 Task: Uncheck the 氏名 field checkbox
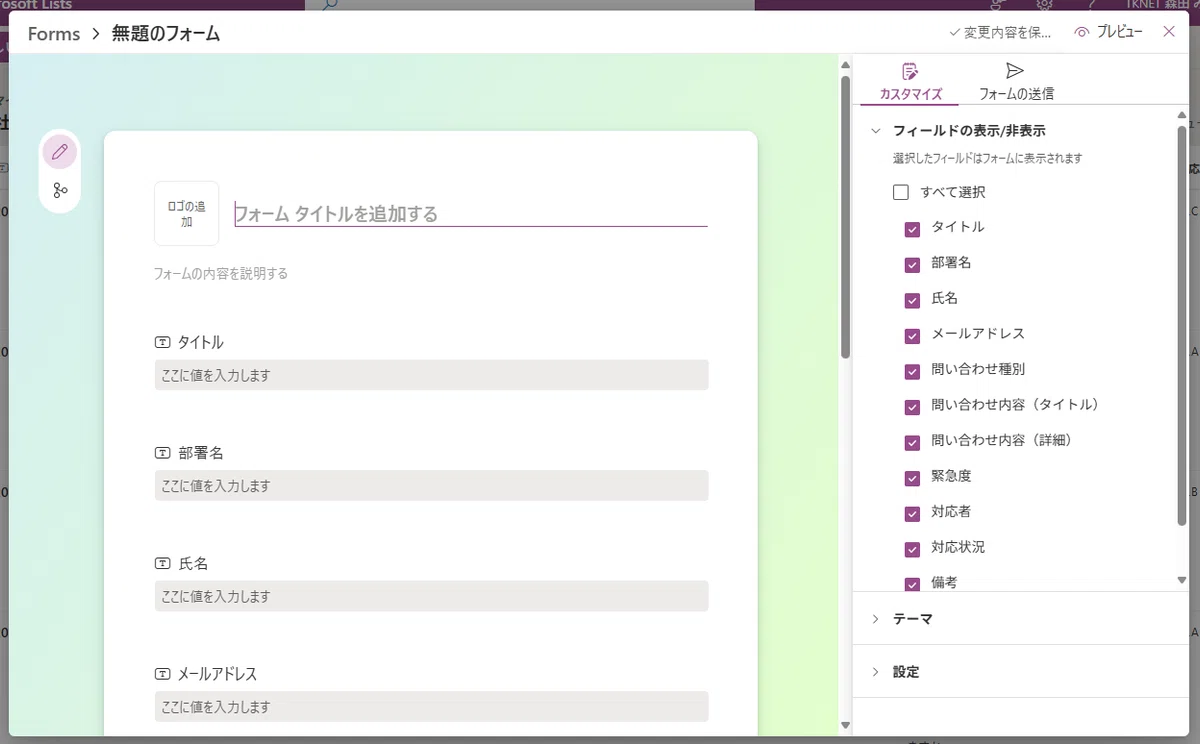coord(912,300)
